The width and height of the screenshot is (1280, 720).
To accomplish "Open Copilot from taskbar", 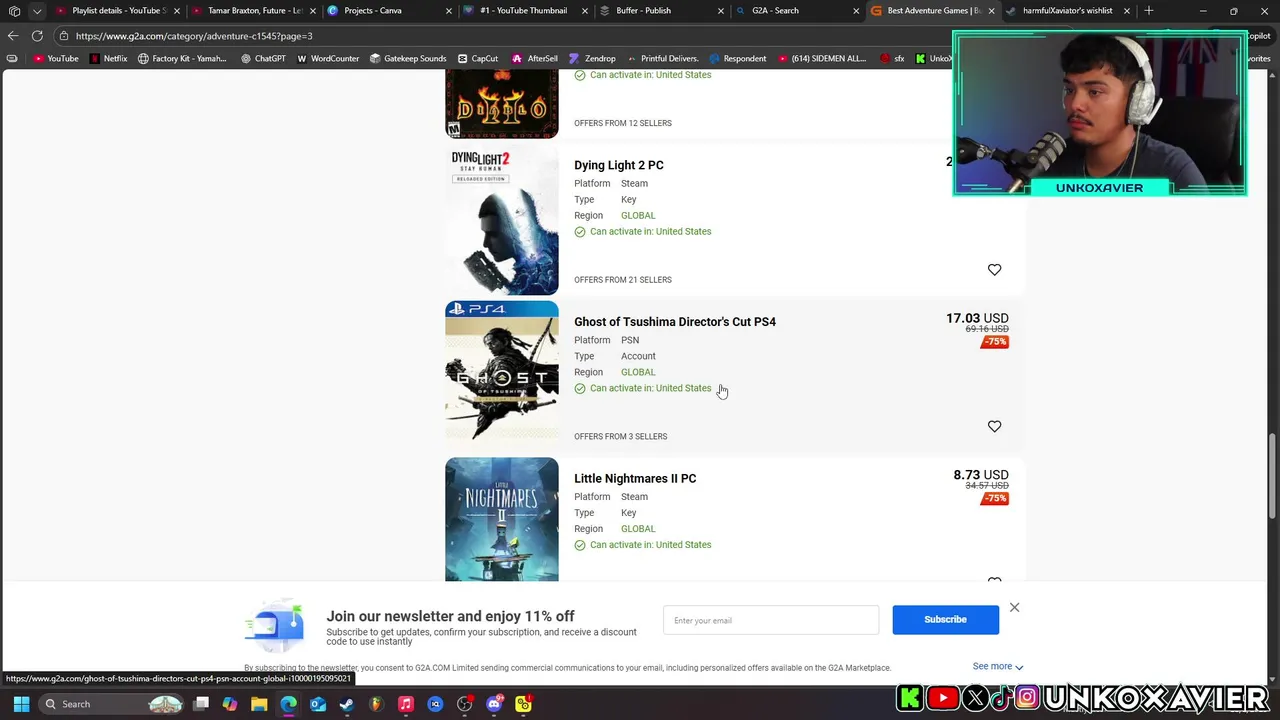I will point(230,704).
